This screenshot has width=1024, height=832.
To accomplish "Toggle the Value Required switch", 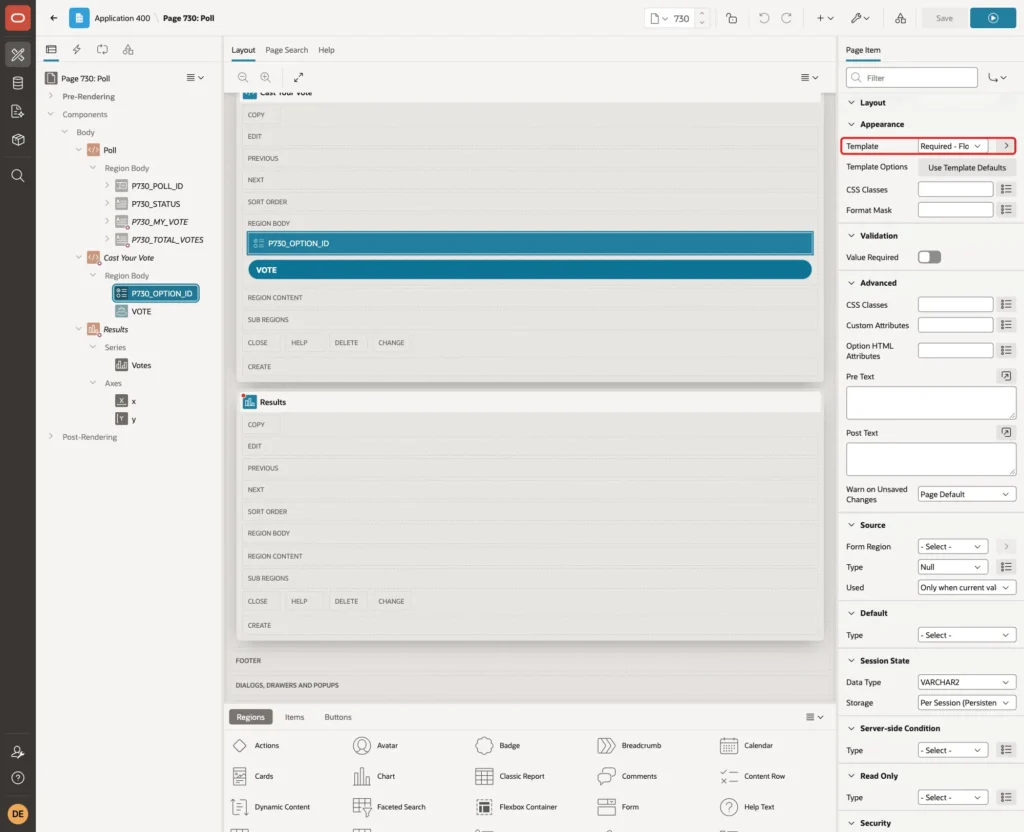I will (x=929, y=257).
